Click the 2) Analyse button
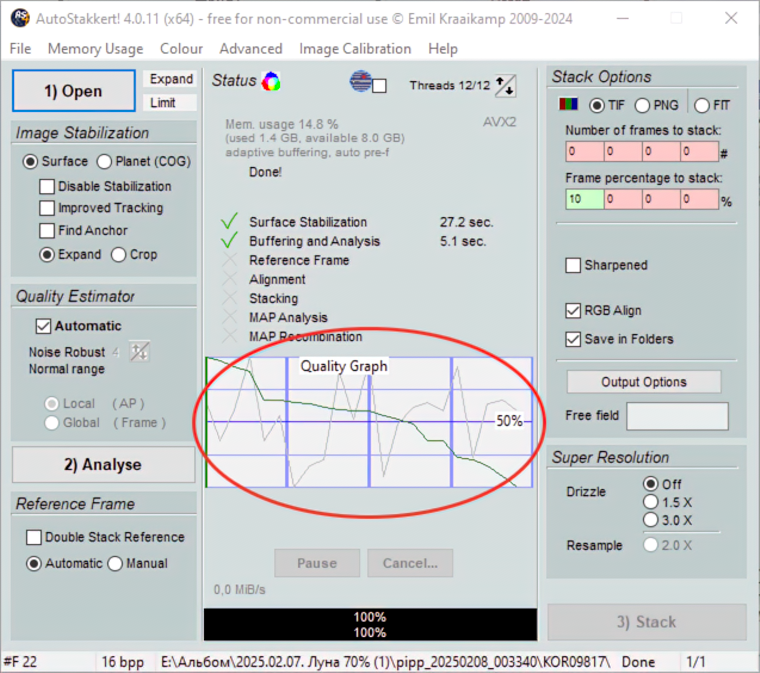The image size is (760, 673). click(x=103, y=464)
